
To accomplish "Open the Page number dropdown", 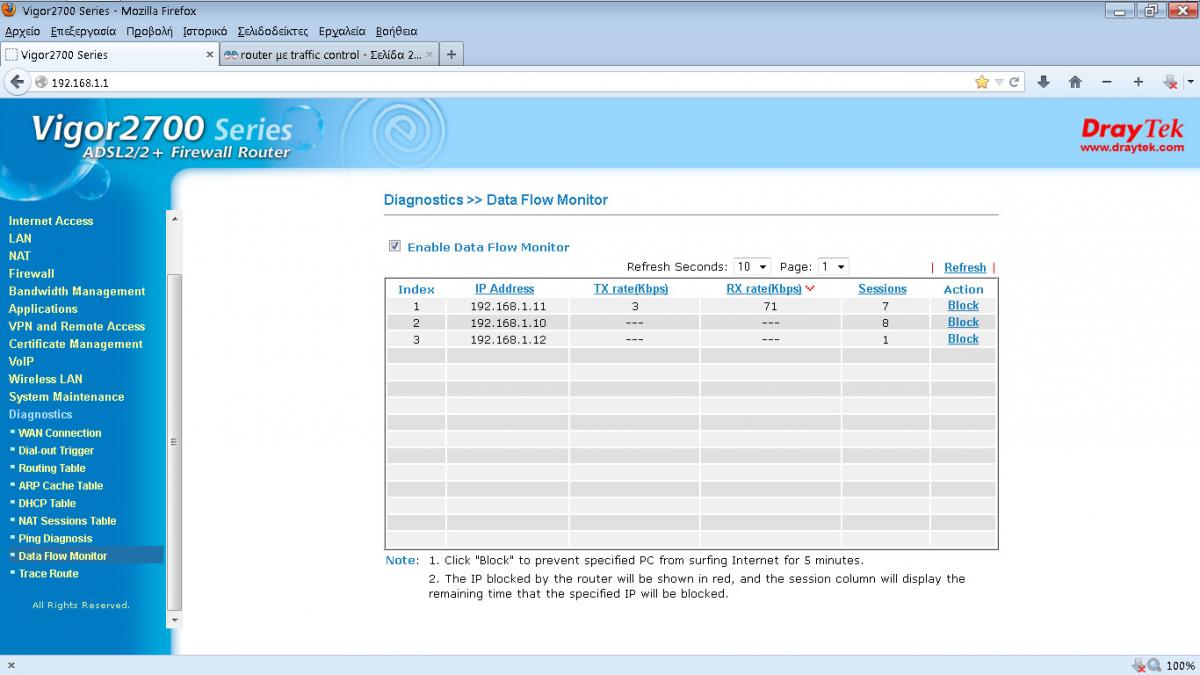I will pos(833,267).
